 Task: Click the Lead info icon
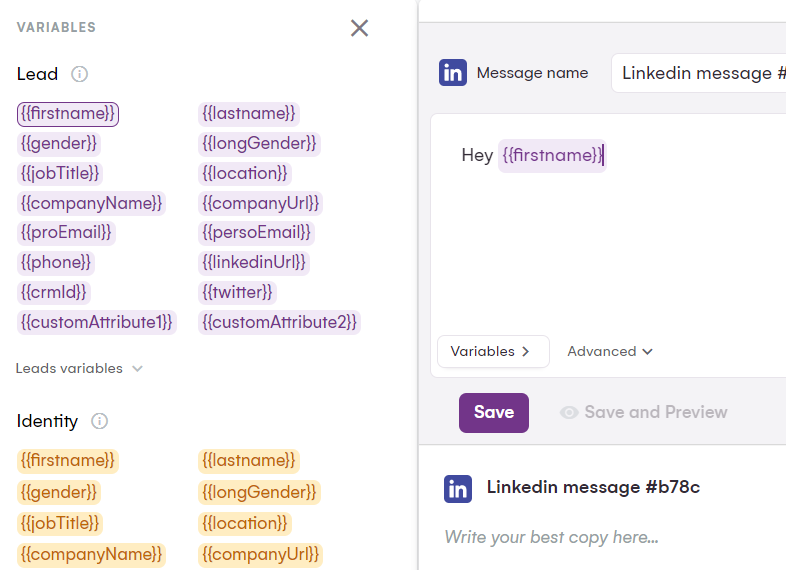point(80,74)
